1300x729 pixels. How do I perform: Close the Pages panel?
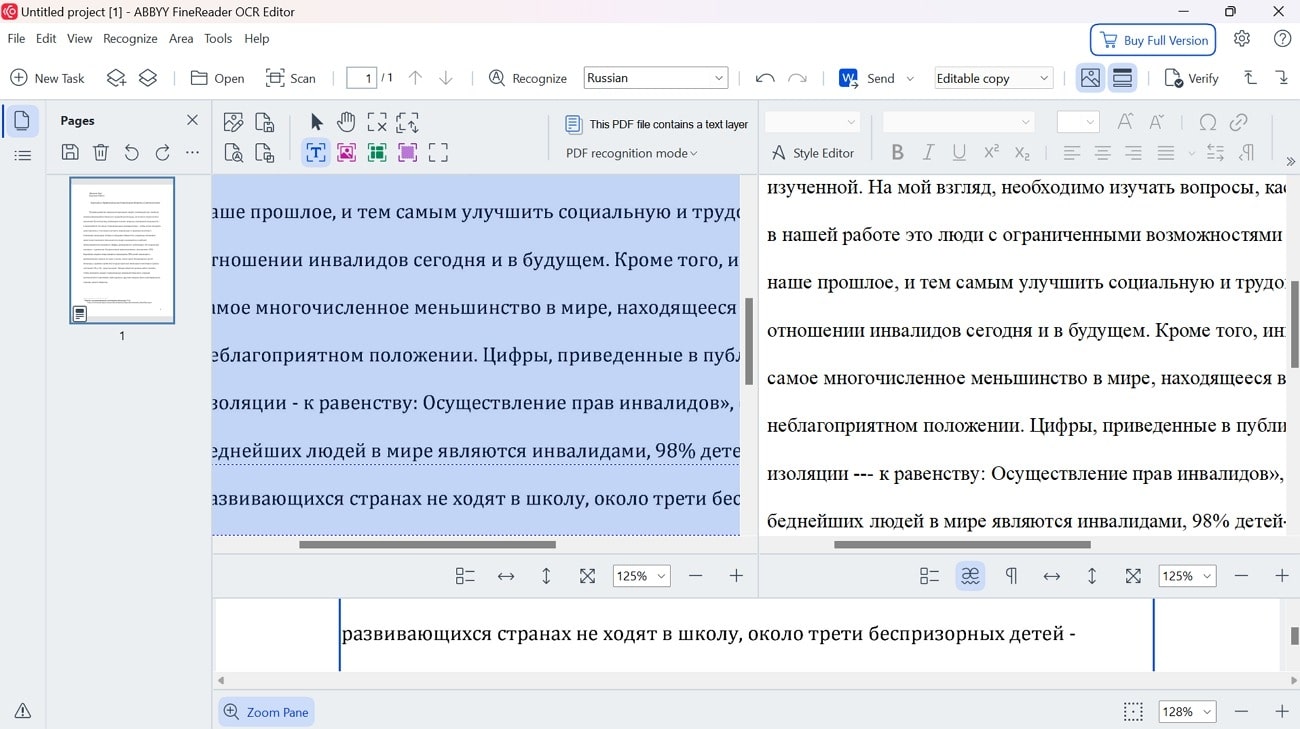click(192, 120)
